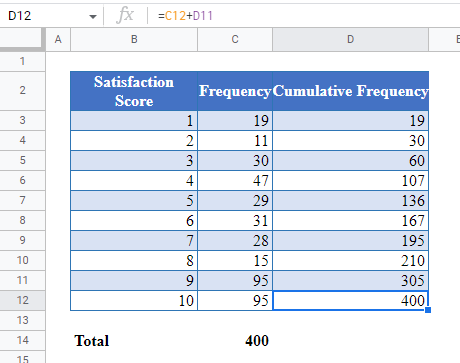Select column D header
Screen dimensions: 460x363
tap(350, 39)
